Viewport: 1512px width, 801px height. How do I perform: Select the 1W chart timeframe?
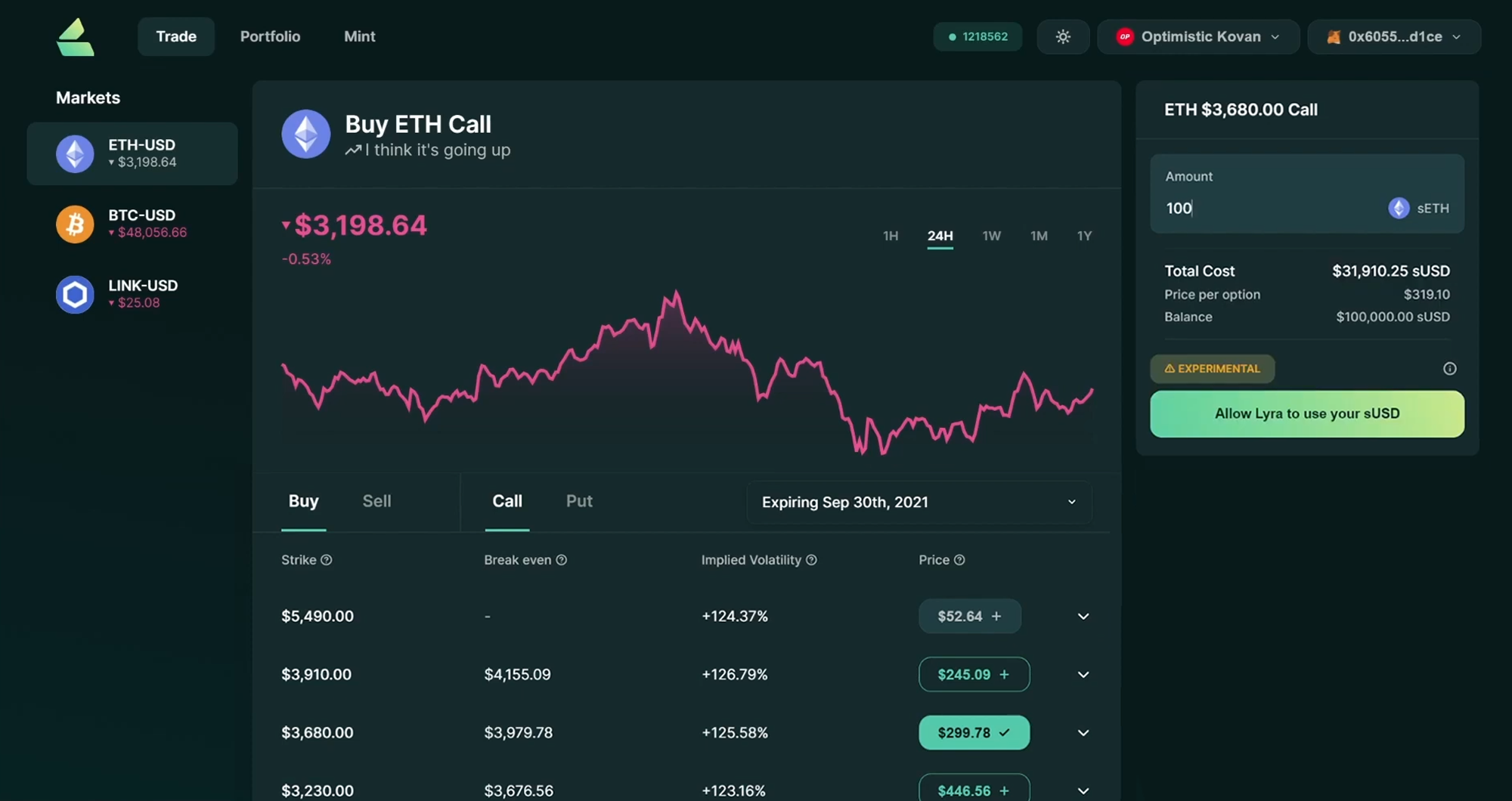pos(991,236)
